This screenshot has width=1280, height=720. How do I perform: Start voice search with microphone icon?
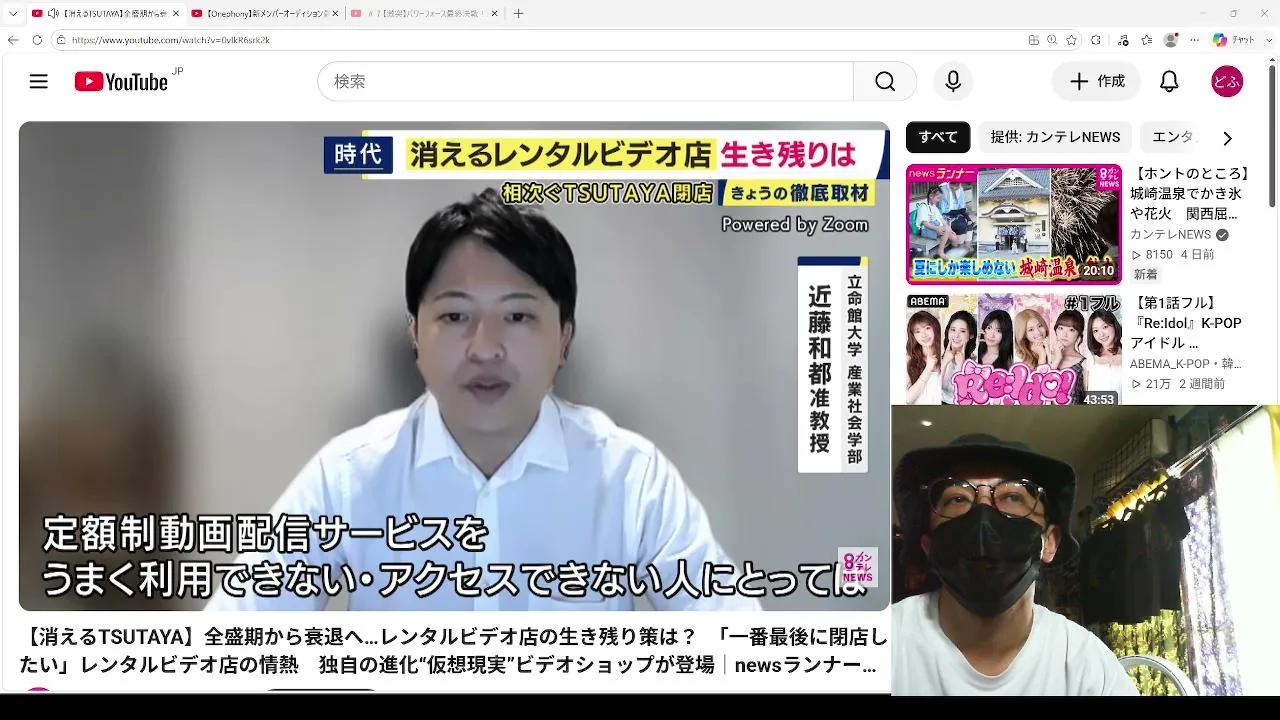pos(953,82)
